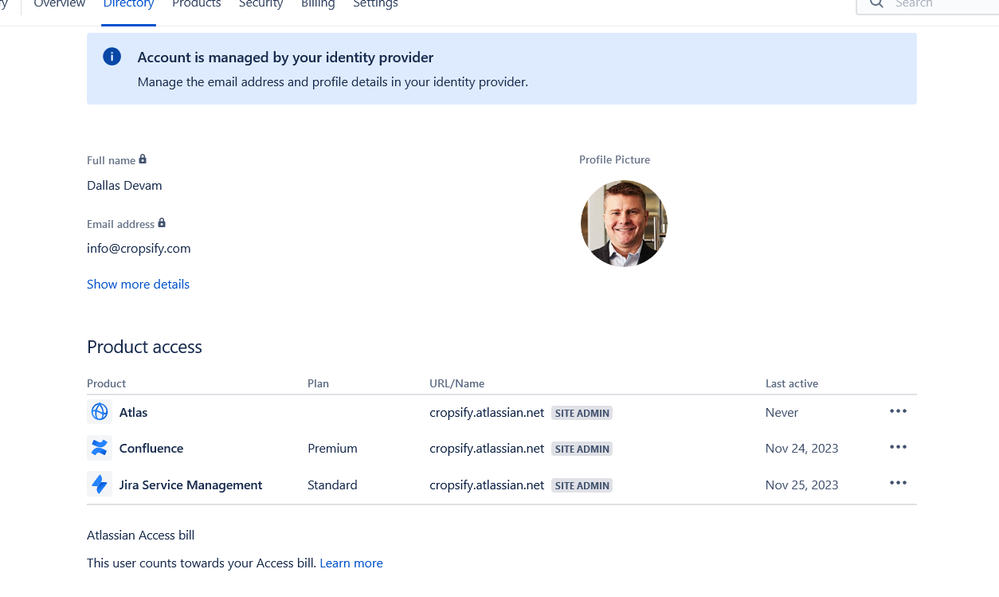The image size is (999, 597).
Task: Click the Nov 25, 2023 date
Action: pyautogui.click(x=801, y=485)
